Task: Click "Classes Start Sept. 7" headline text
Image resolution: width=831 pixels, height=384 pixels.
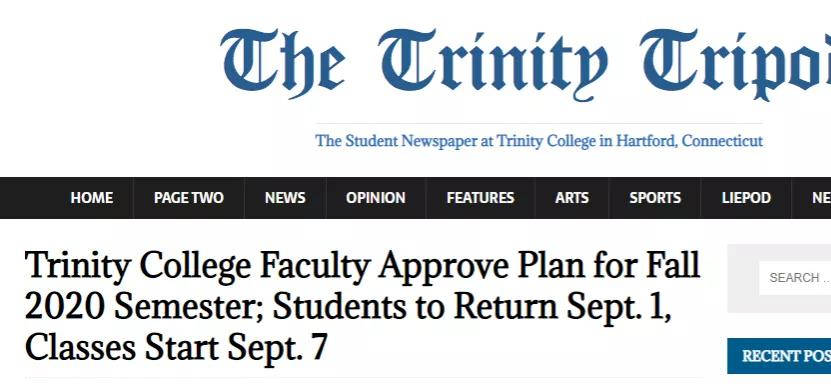Action: [x=176, y=347]
